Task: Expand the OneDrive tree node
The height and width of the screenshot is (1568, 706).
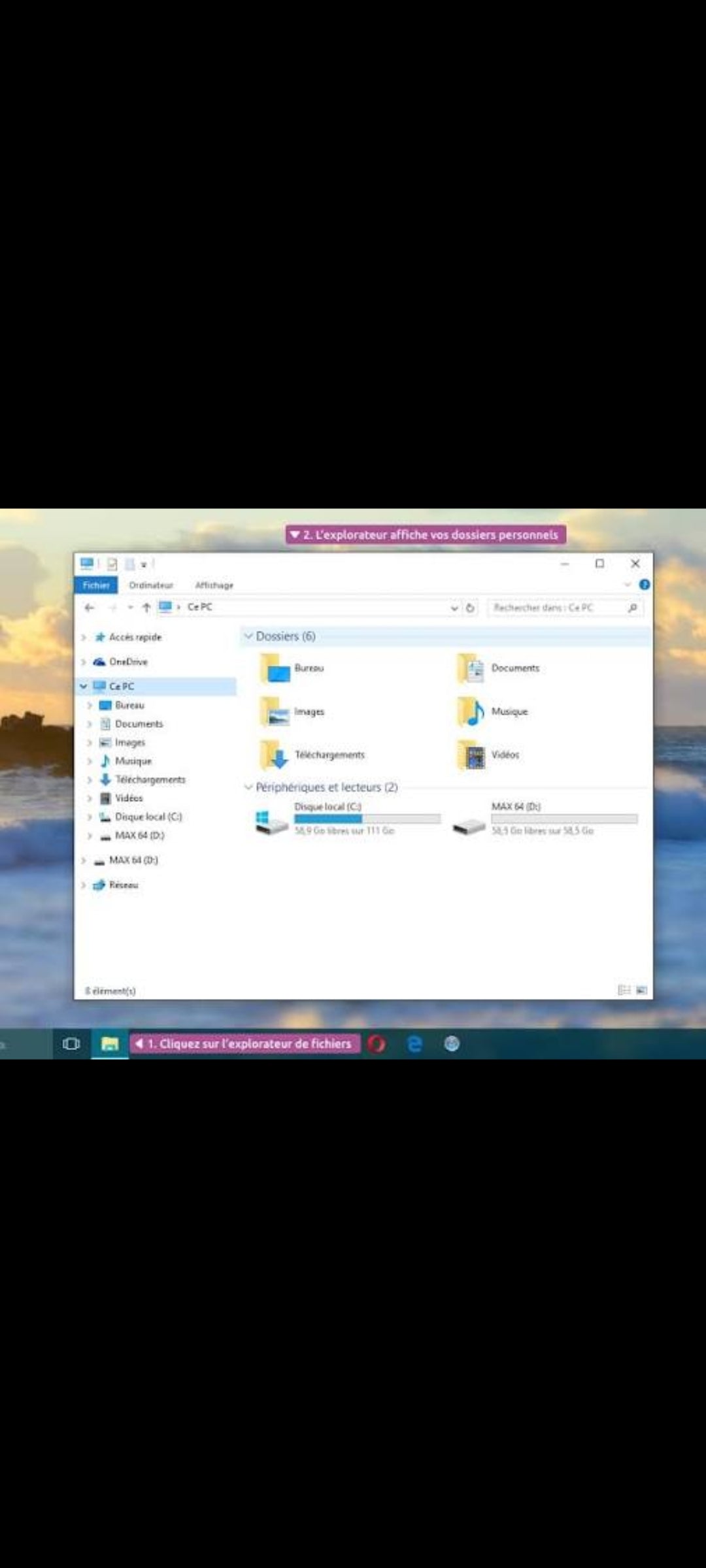Action: pos(83,662)
